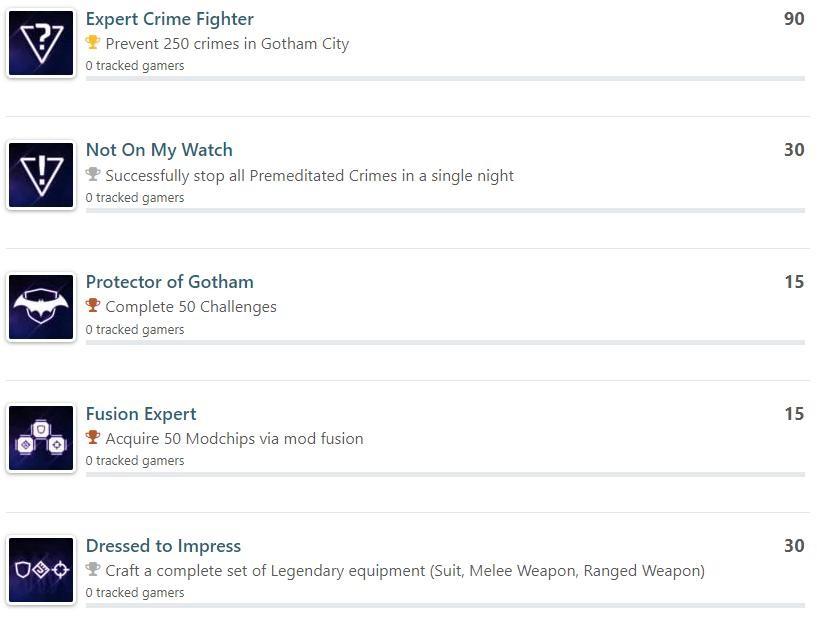Open the Fusion Expert modchips icon
This screenshot has height=618, width=817.
pos(41,438)
